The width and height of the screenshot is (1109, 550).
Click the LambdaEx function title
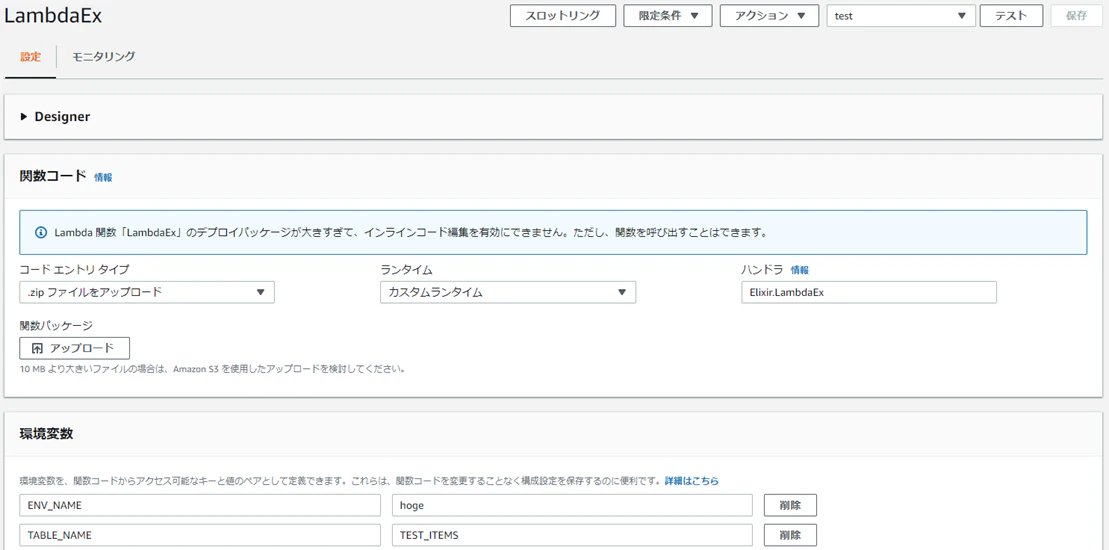point(53,16)
